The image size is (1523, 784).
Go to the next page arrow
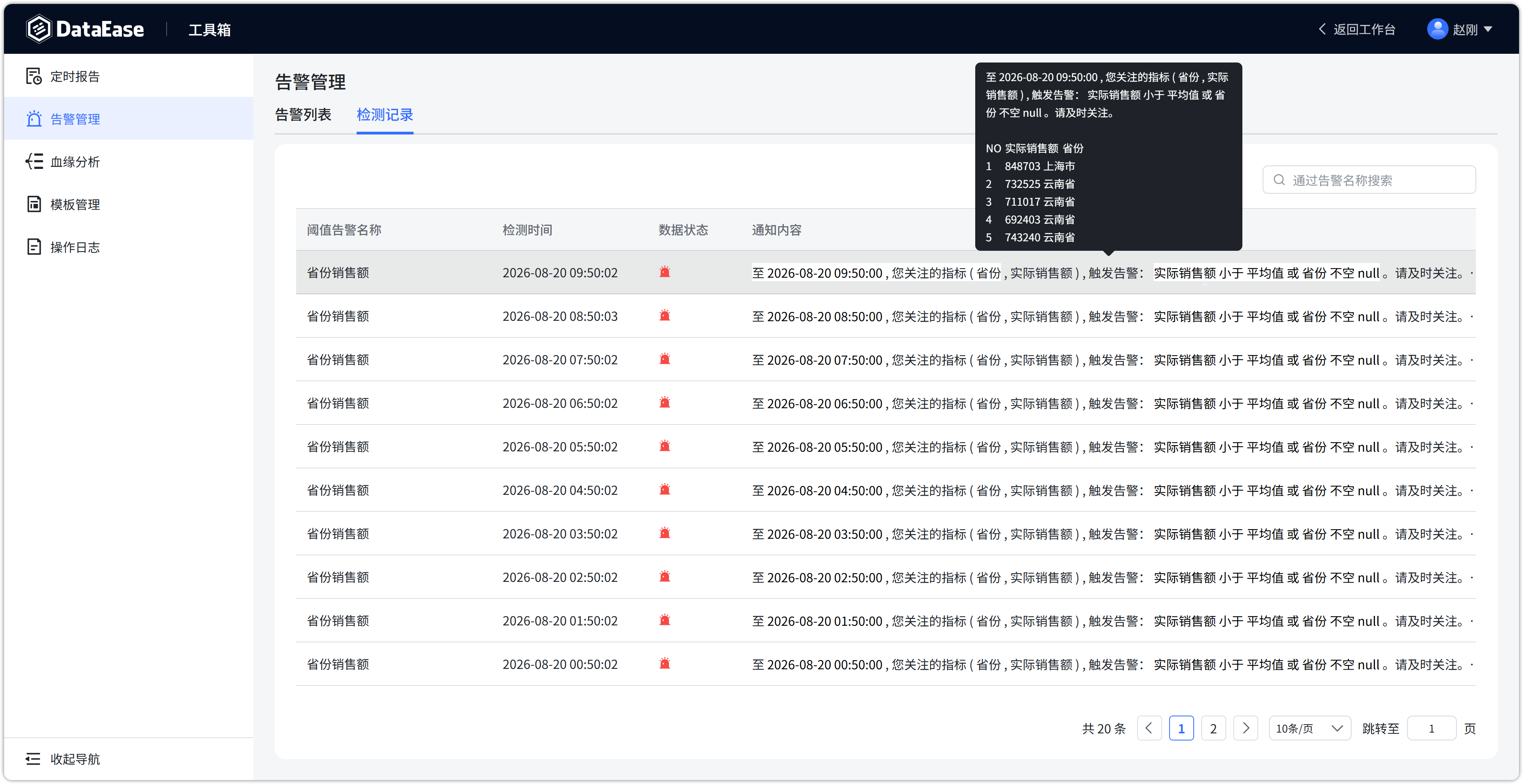point(1245,728)
